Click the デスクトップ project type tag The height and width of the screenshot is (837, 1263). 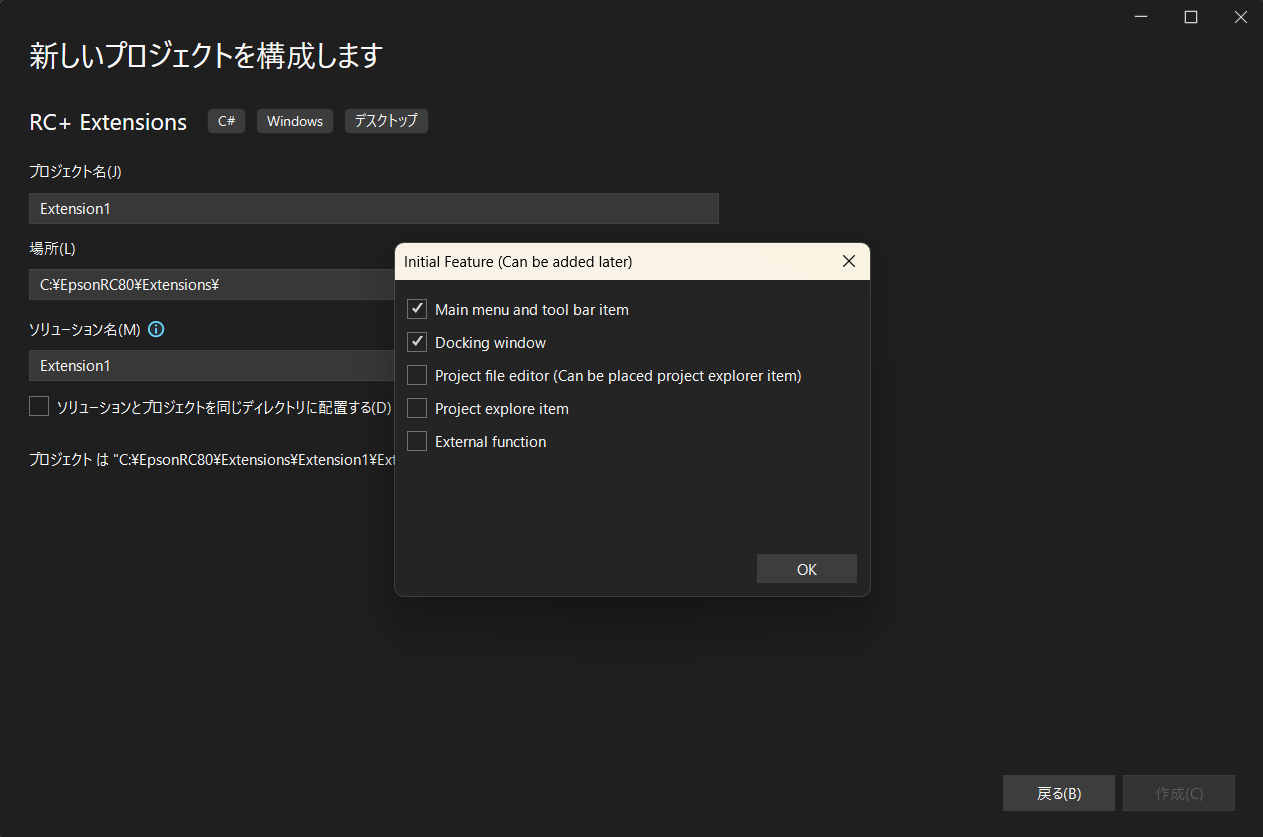pos(386,121)
